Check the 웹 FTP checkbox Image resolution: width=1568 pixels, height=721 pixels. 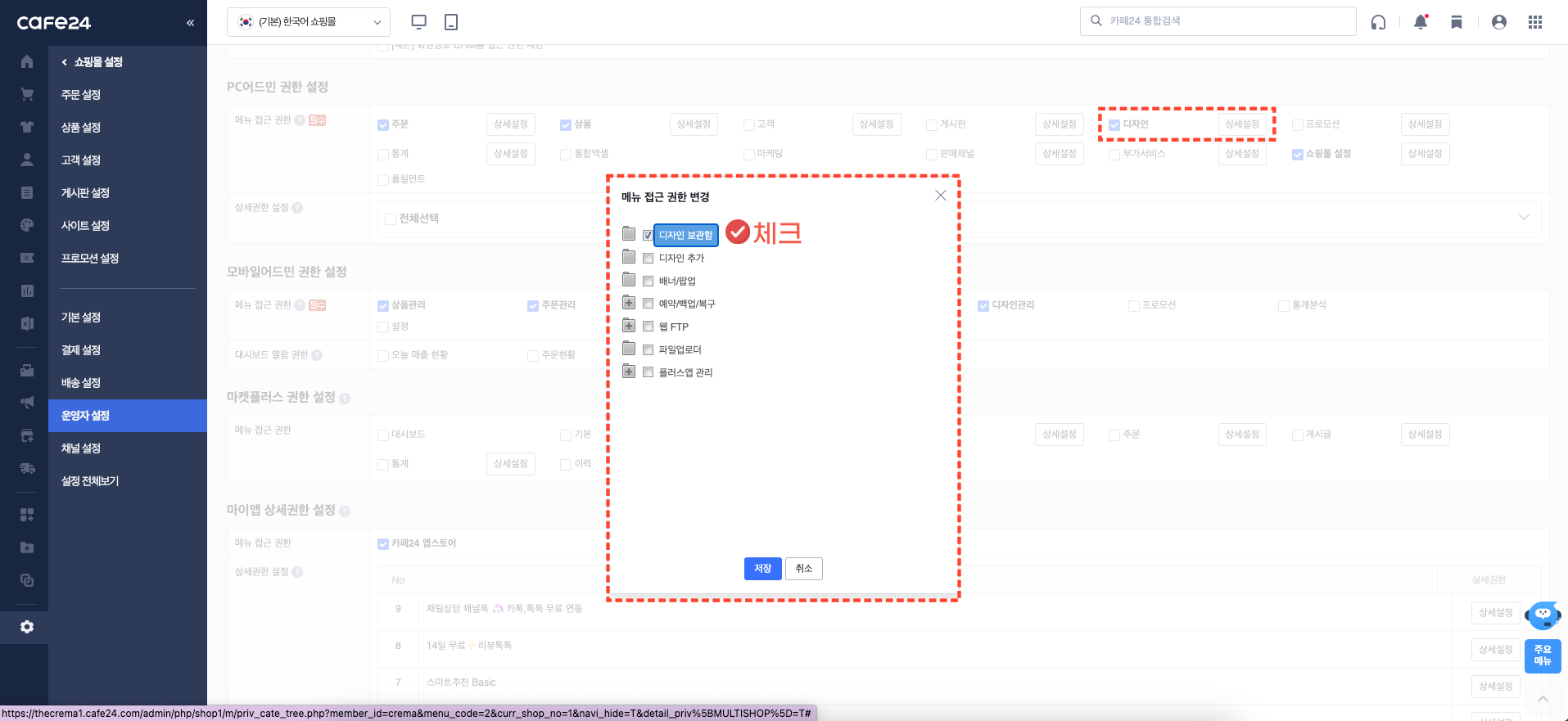pyautogui.click(x=648, y=327)
